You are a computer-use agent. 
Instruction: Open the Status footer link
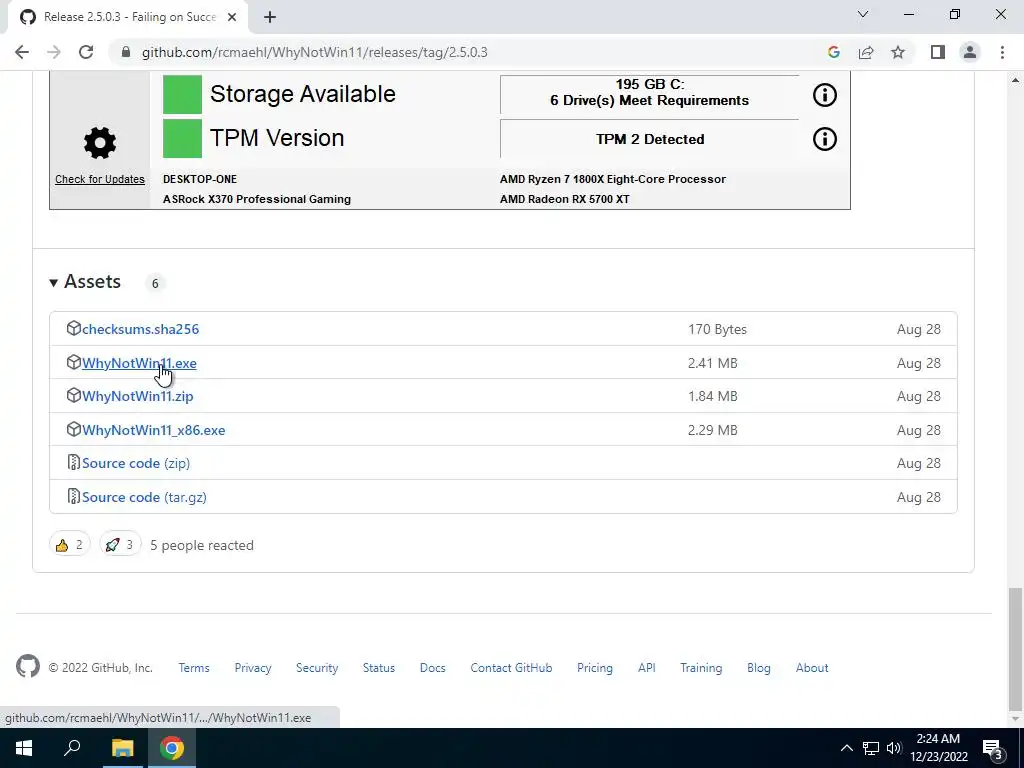[x=379, y=668]
